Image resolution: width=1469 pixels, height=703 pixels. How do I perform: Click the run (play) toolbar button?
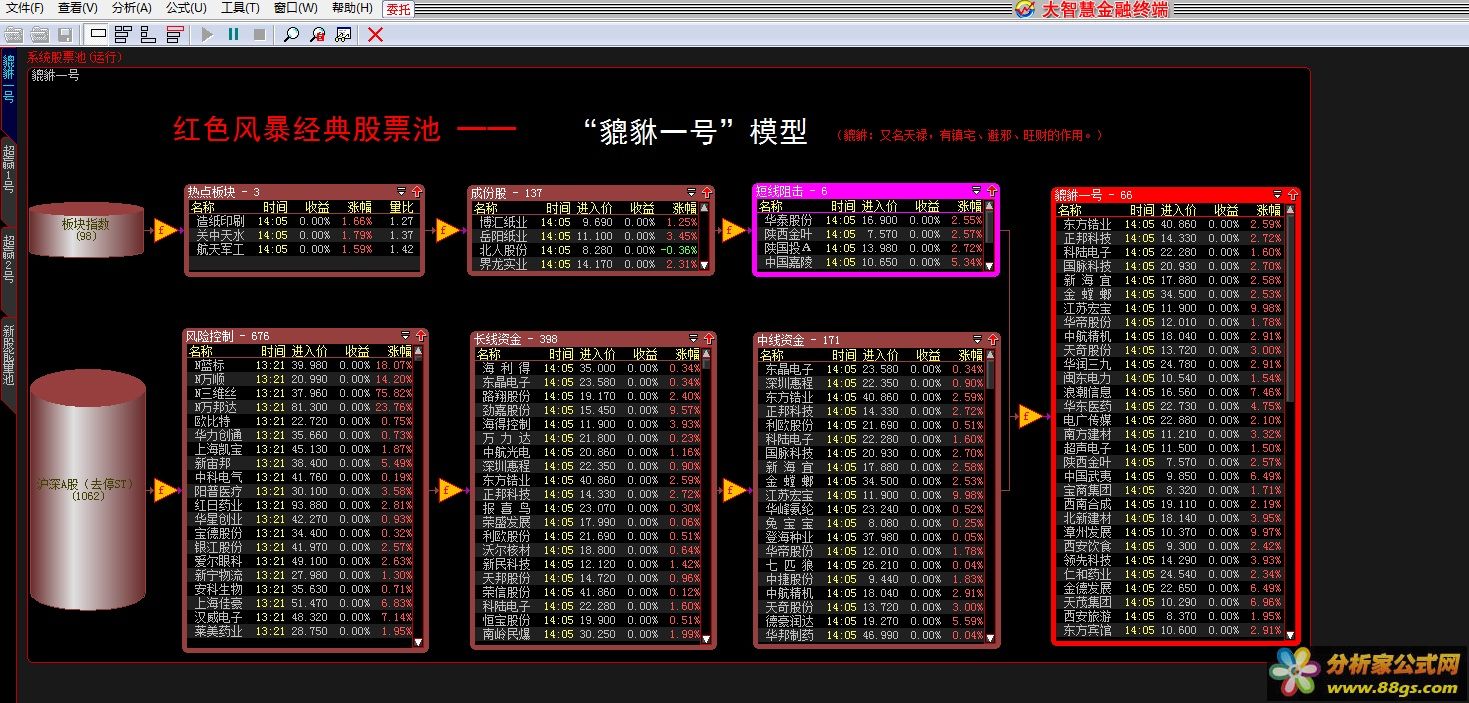(x=207, y=34)
